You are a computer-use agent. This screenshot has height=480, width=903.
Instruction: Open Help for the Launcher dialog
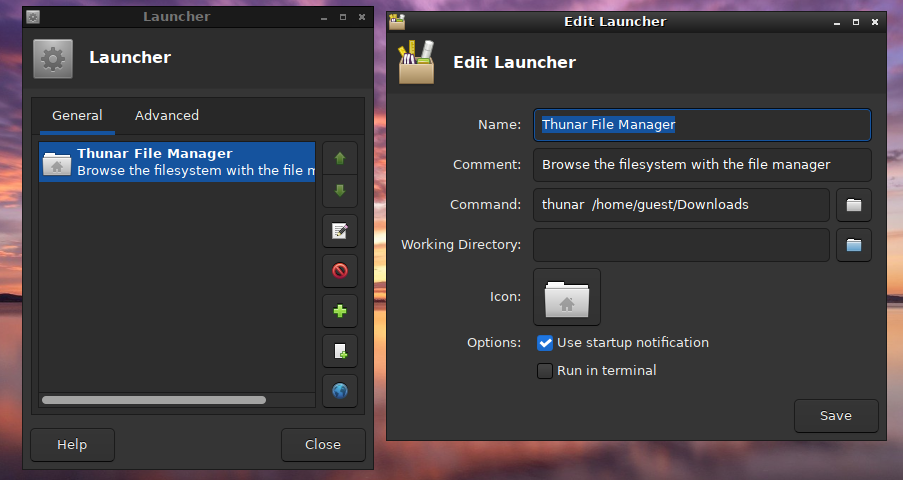tap(73, 445)
